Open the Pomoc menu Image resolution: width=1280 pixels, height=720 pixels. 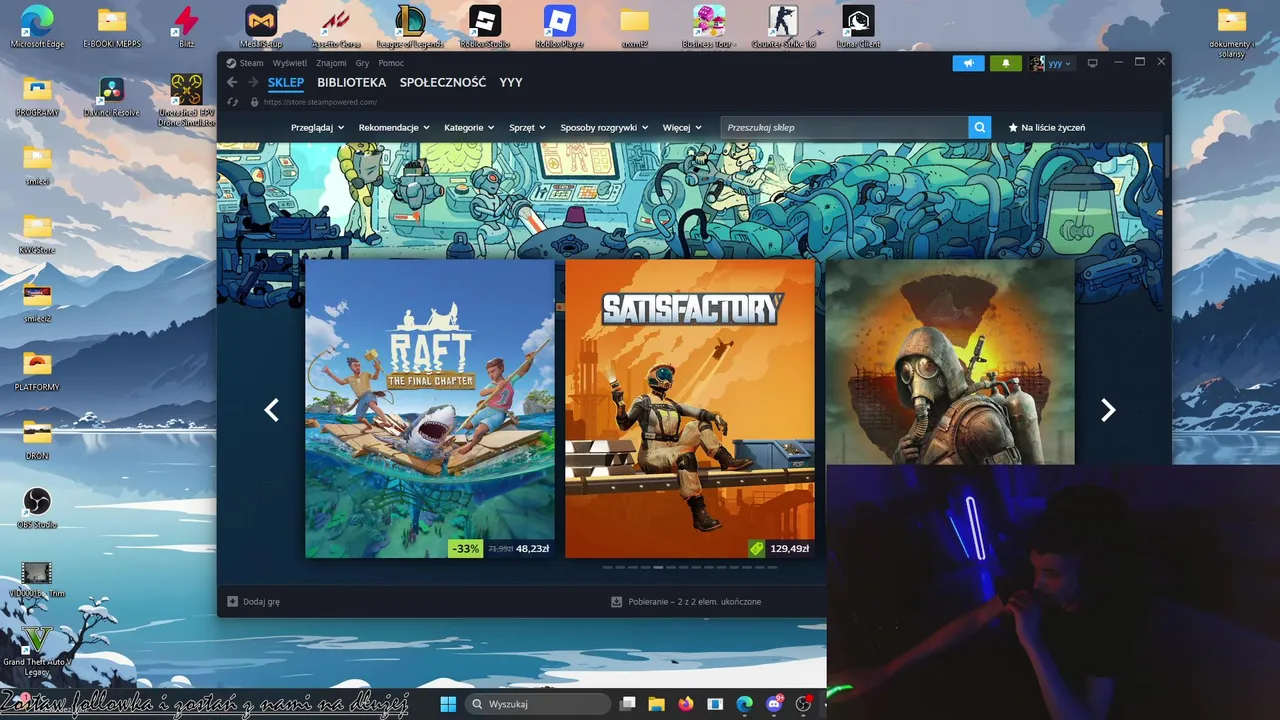pyautogui.click(x=391, y=63)
